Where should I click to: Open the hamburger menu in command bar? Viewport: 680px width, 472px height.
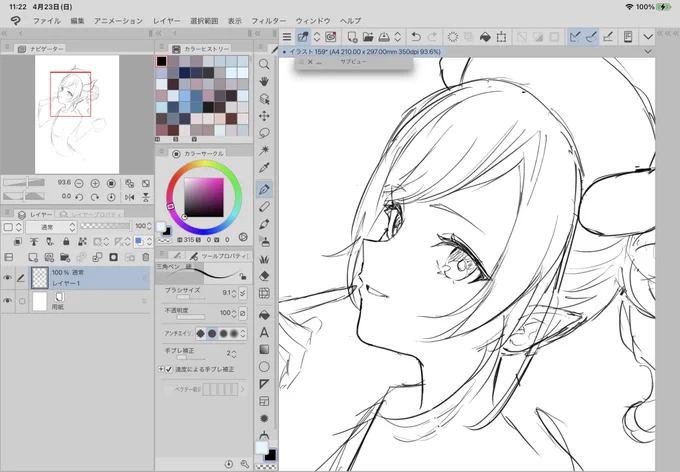click(x=287, y=37)
